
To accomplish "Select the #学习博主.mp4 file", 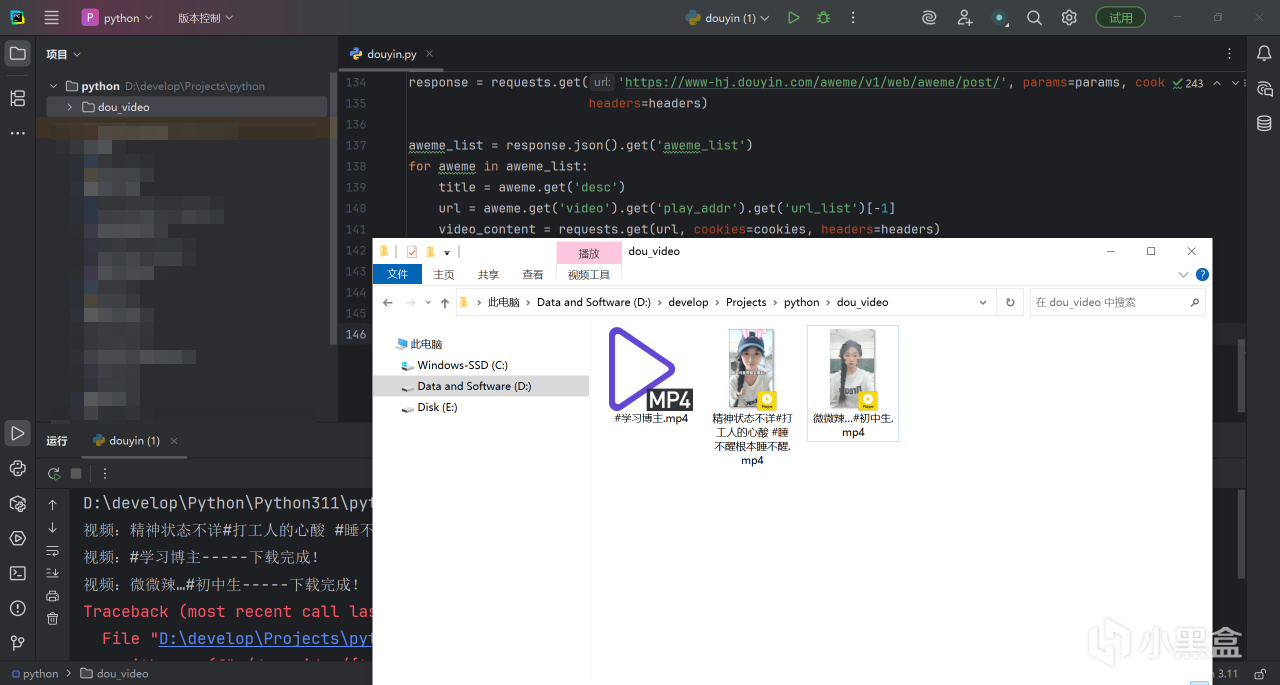I will pyautogui.click(x=651, y=376).
